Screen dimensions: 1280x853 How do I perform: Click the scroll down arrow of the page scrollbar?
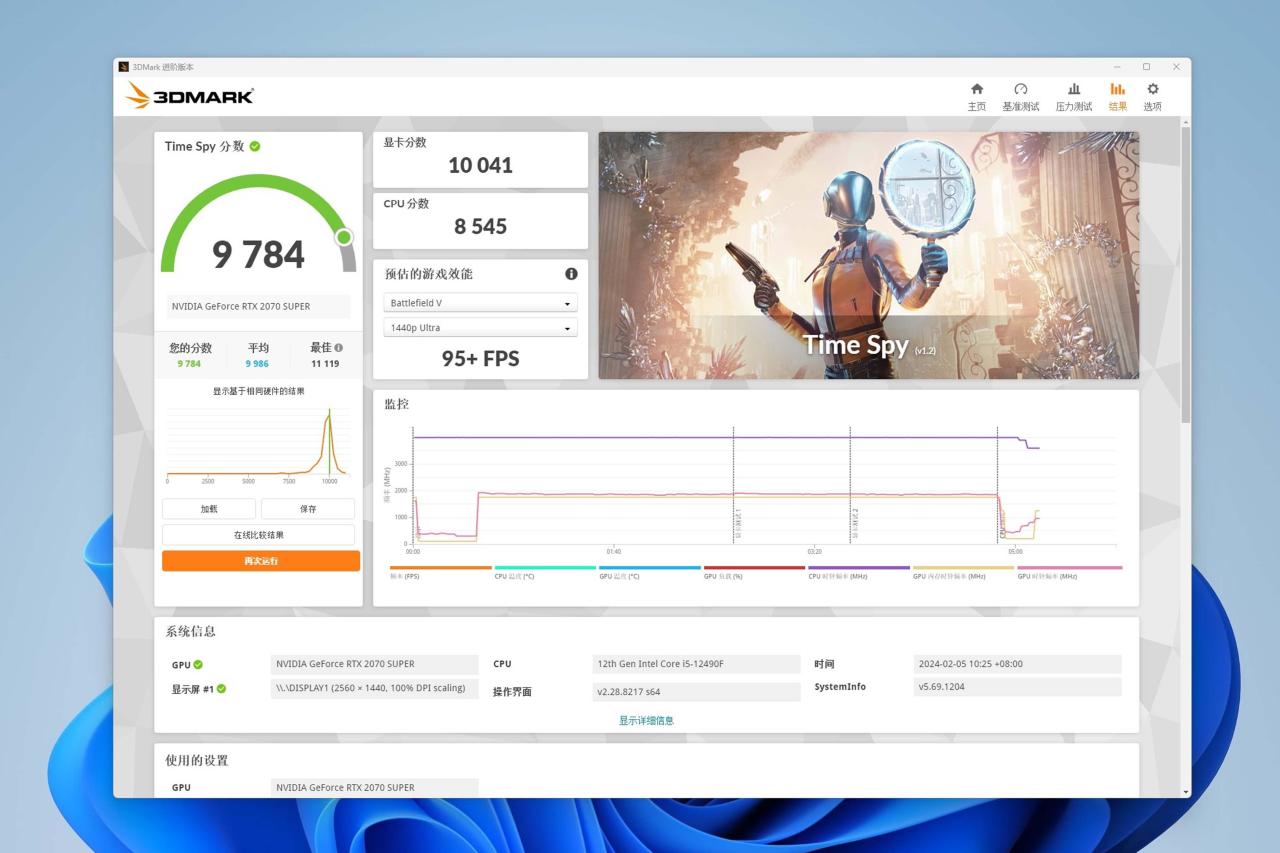tap(1186, 792)
